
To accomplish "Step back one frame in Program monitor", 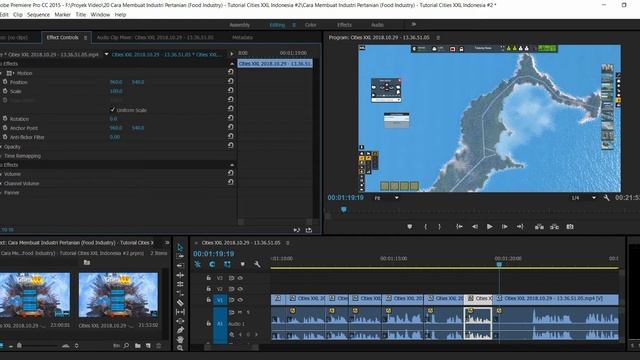I will tap(475, 227).
